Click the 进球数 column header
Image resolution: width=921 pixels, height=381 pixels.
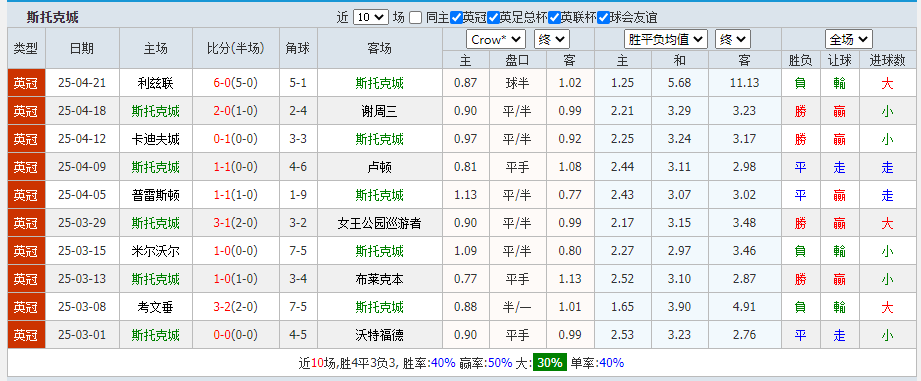pyautogui.click(x=888, y=60)
